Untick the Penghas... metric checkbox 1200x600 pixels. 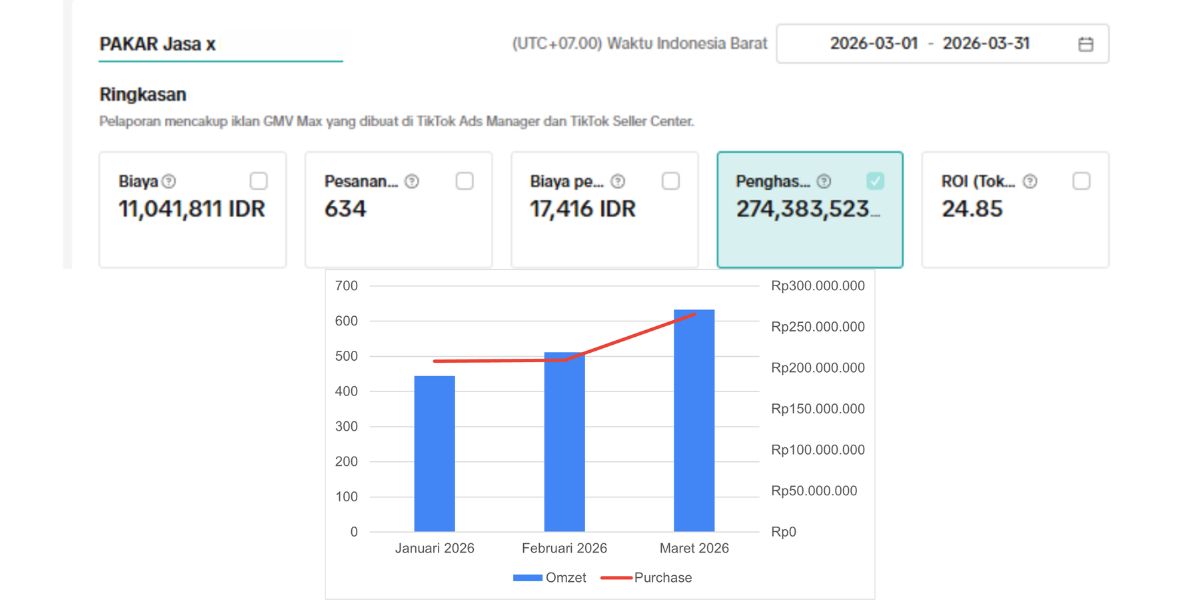coord(875,181)
